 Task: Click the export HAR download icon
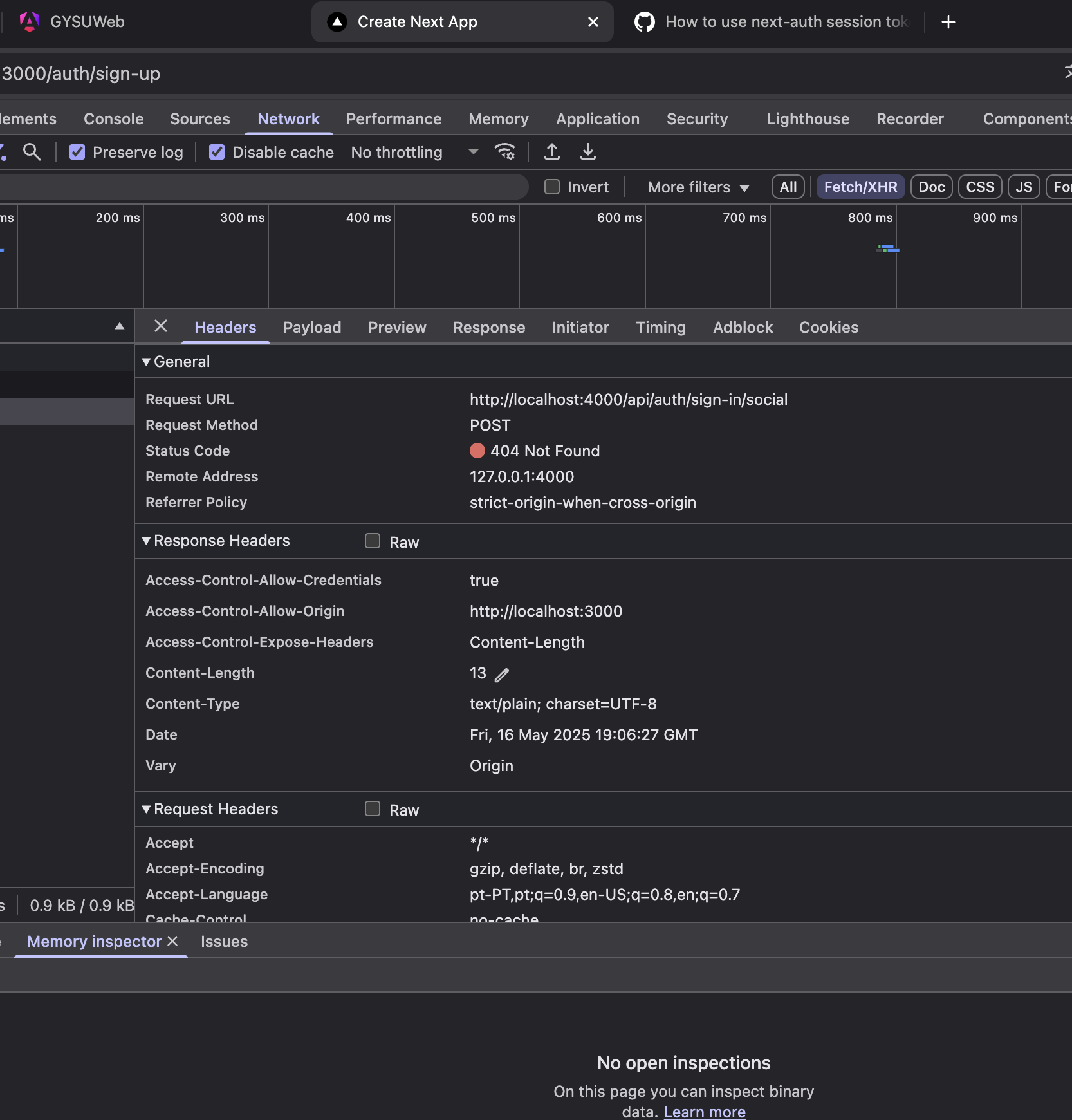click(x=588, y=152)
